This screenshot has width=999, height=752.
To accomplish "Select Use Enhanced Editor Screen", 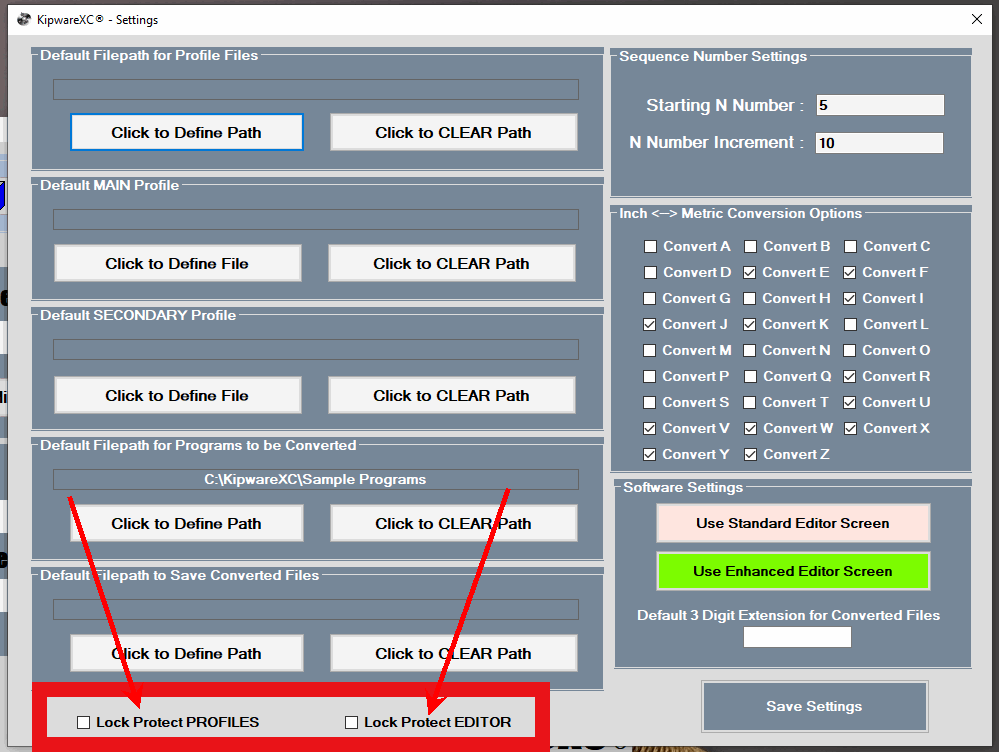I will (x=792, y=571).
